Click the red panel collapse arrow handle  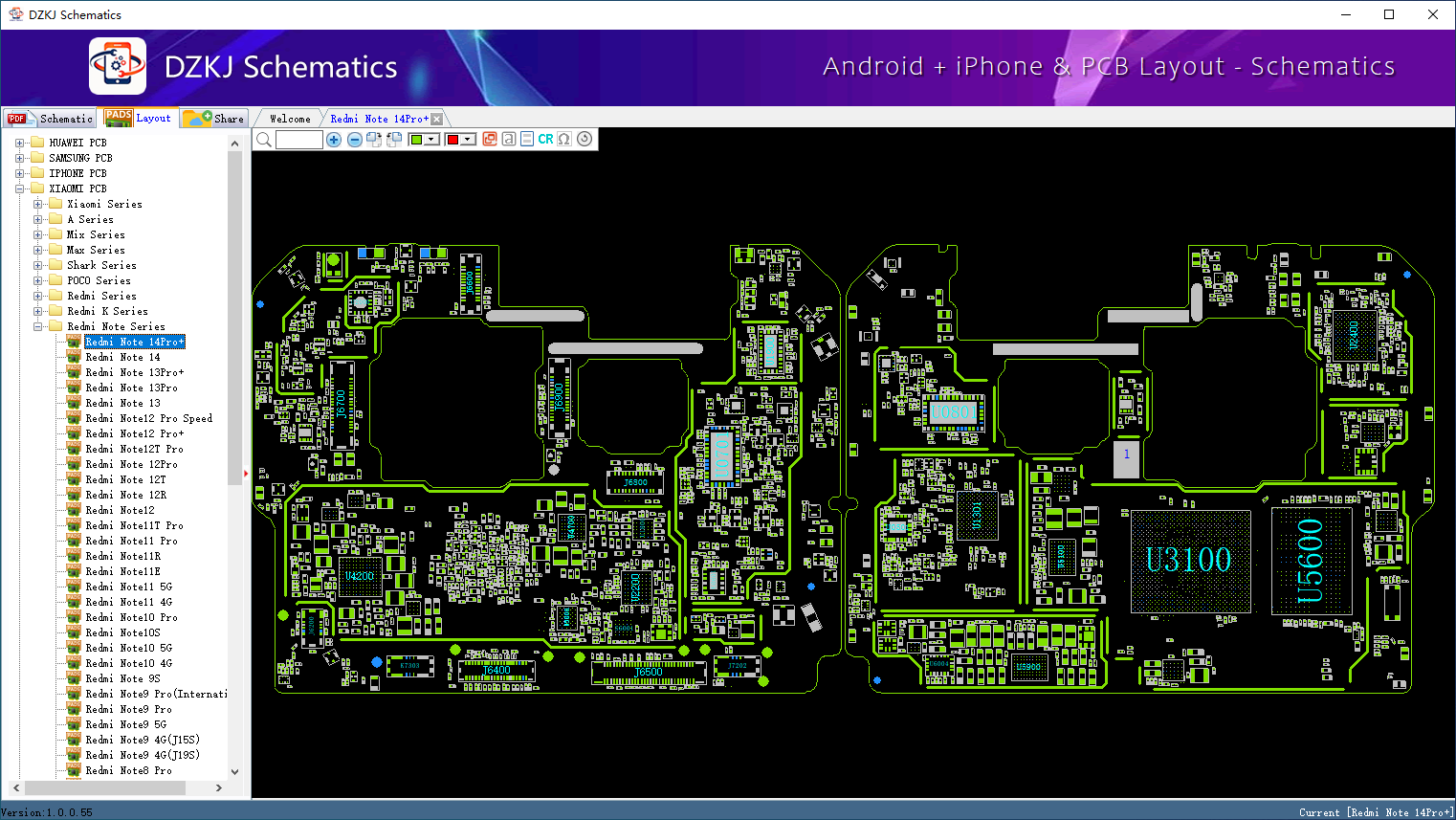(246, 473)
